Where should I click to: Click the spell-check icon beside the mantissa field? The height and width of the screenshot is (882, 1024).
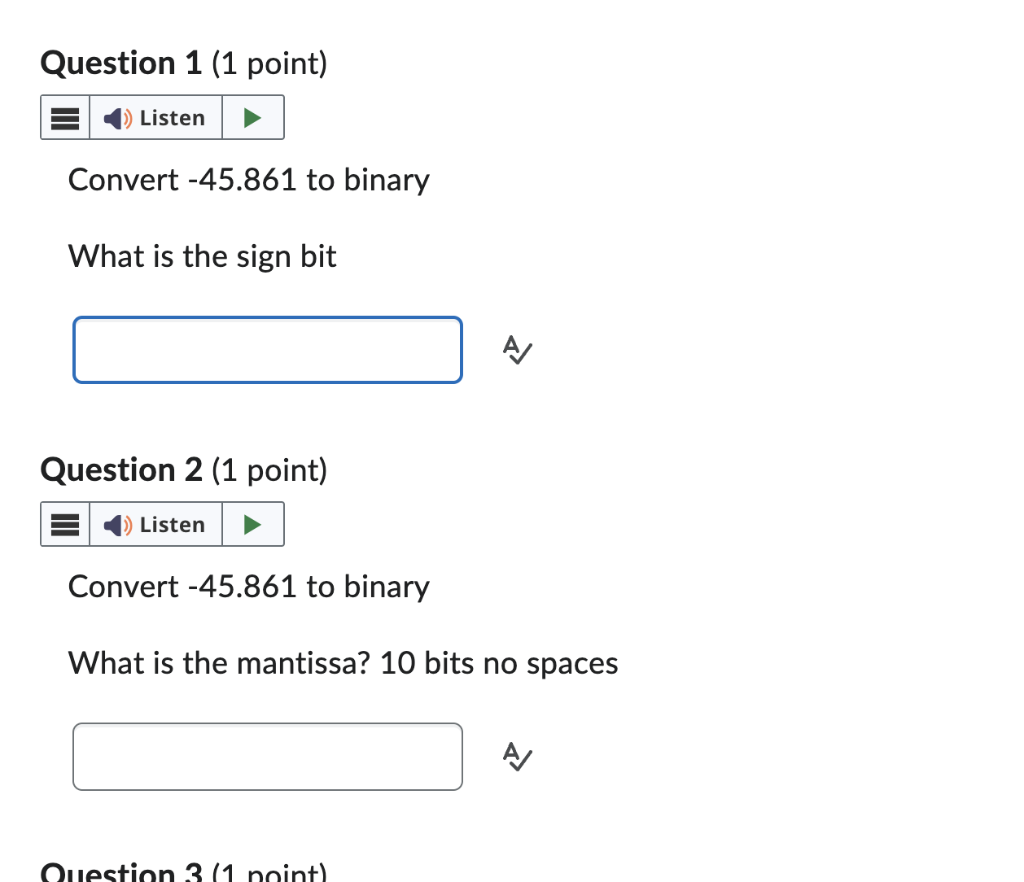pyautogui.click(x=517, y=757)
